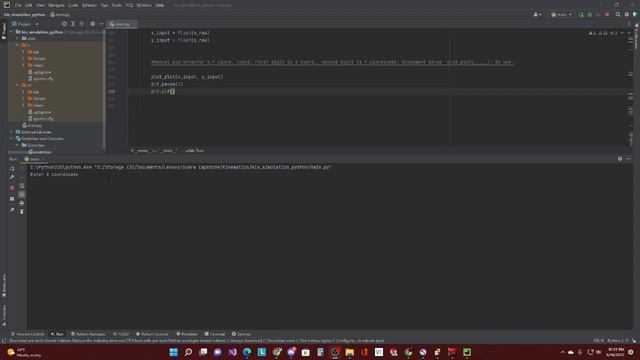Click Select Opened File locate icon

(x=64, y=24)
